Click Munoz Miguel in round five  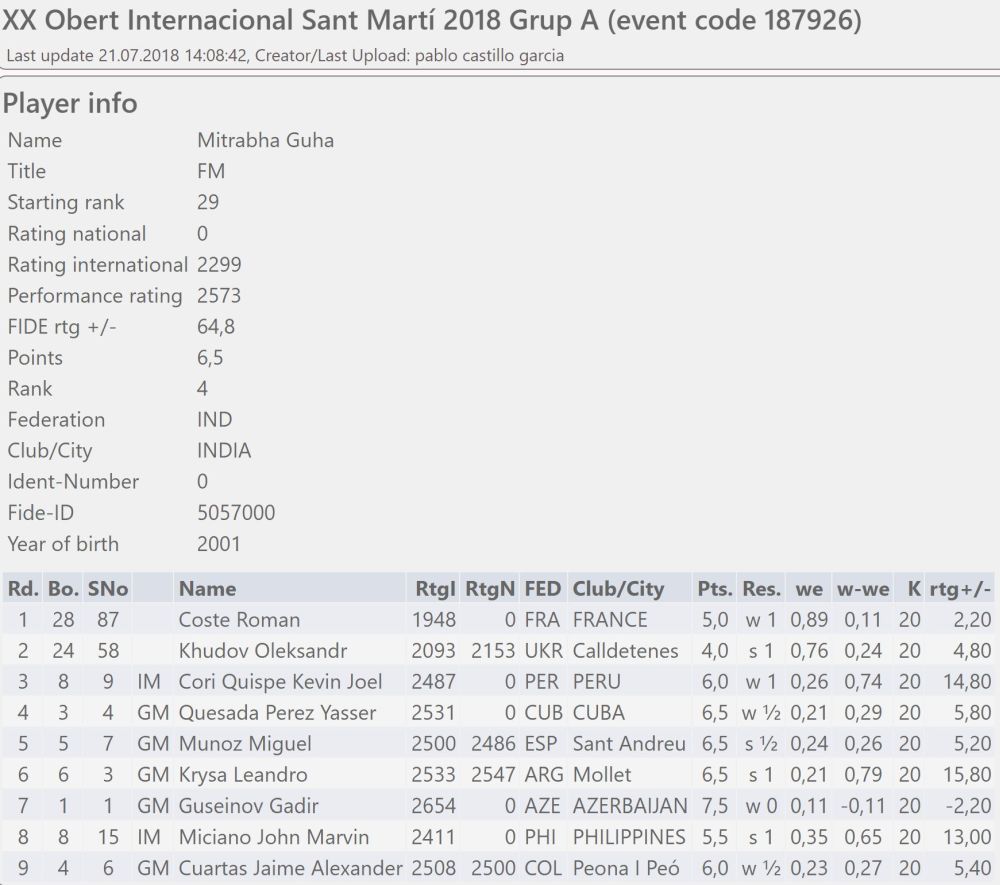(245, 744)
